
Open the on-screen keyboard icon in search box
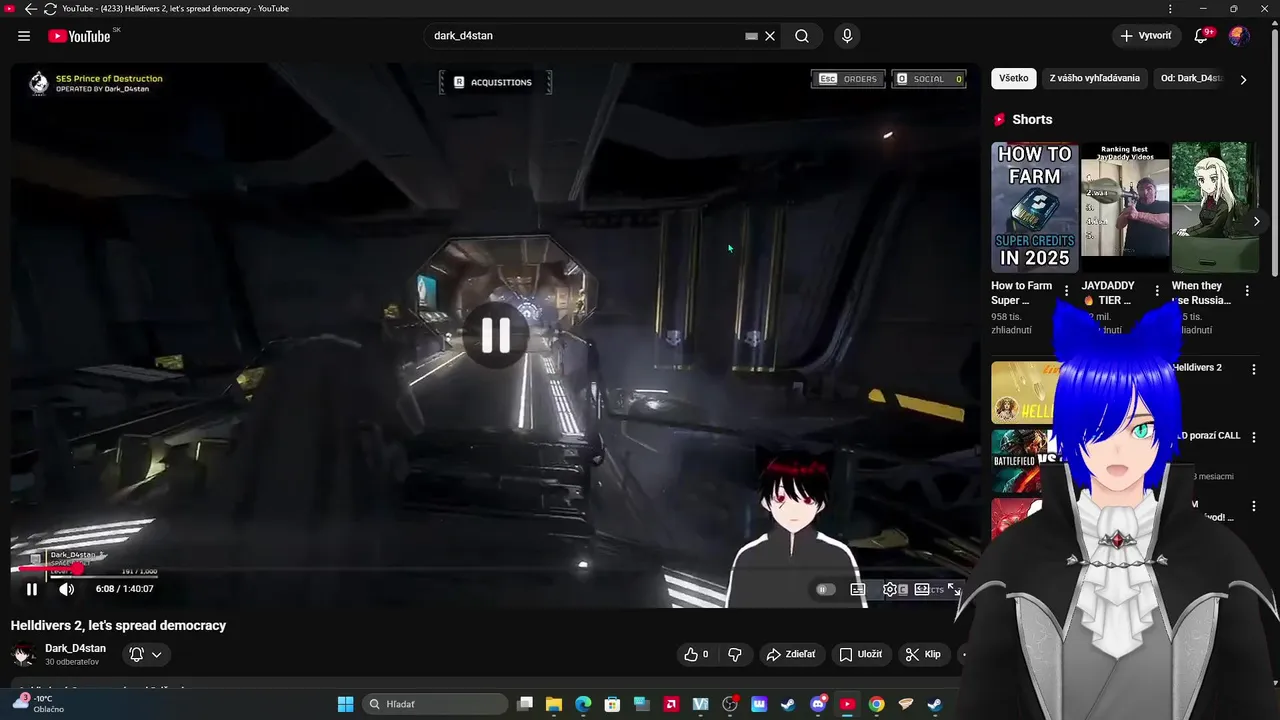pos(751,36)
